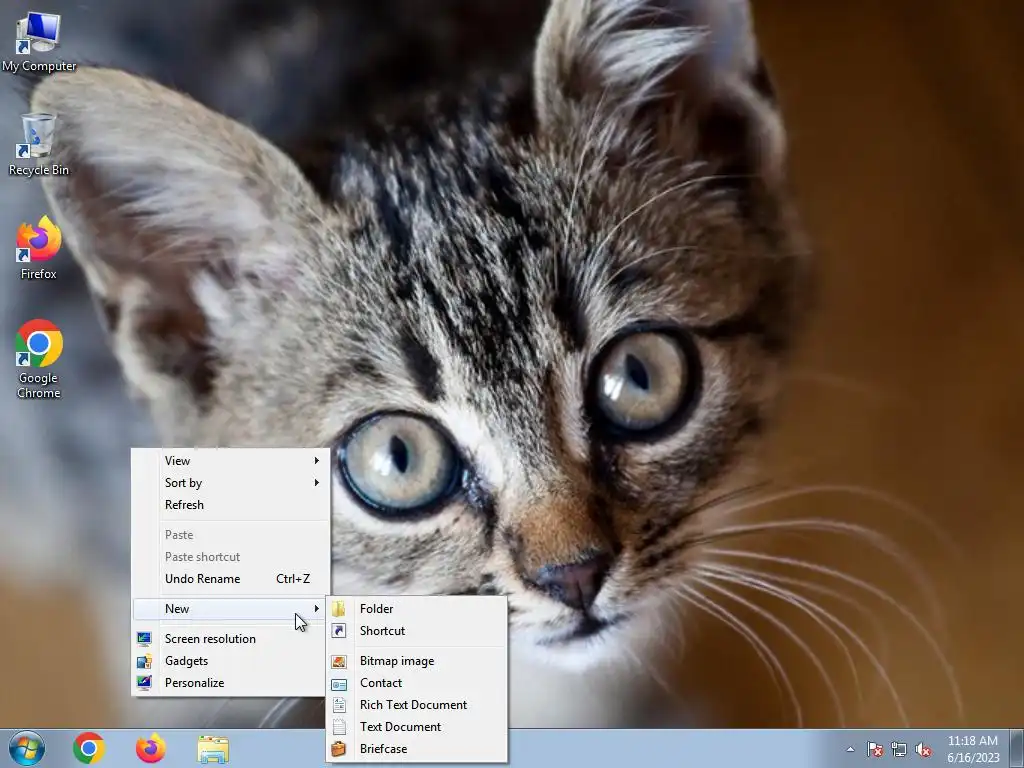This screenshot has width=1024, height=768.
Task: Click the View submenu arrow
Action: tap(317, 460)
